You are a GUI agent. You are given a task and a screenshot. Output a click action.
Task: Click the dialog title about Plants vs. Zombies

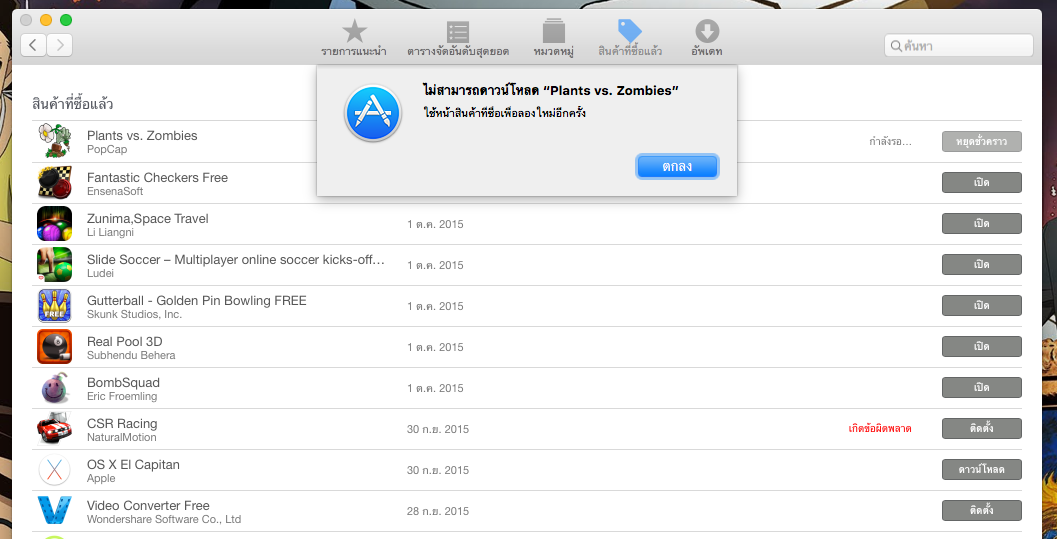(551, 91)
